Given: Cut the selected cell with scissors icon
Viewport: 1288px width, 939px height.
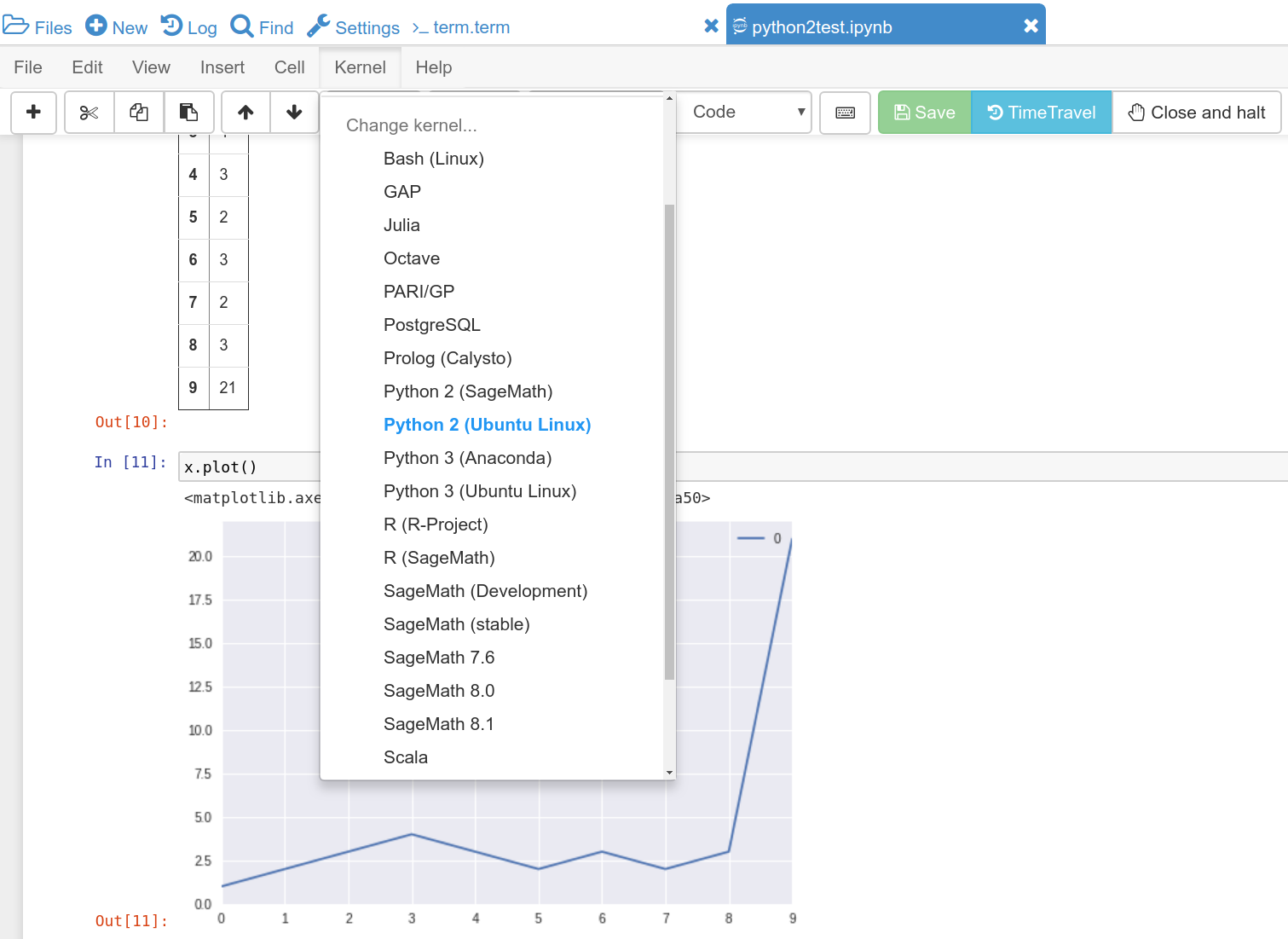Looking at the screenshot, I should [x=89, y=113].
